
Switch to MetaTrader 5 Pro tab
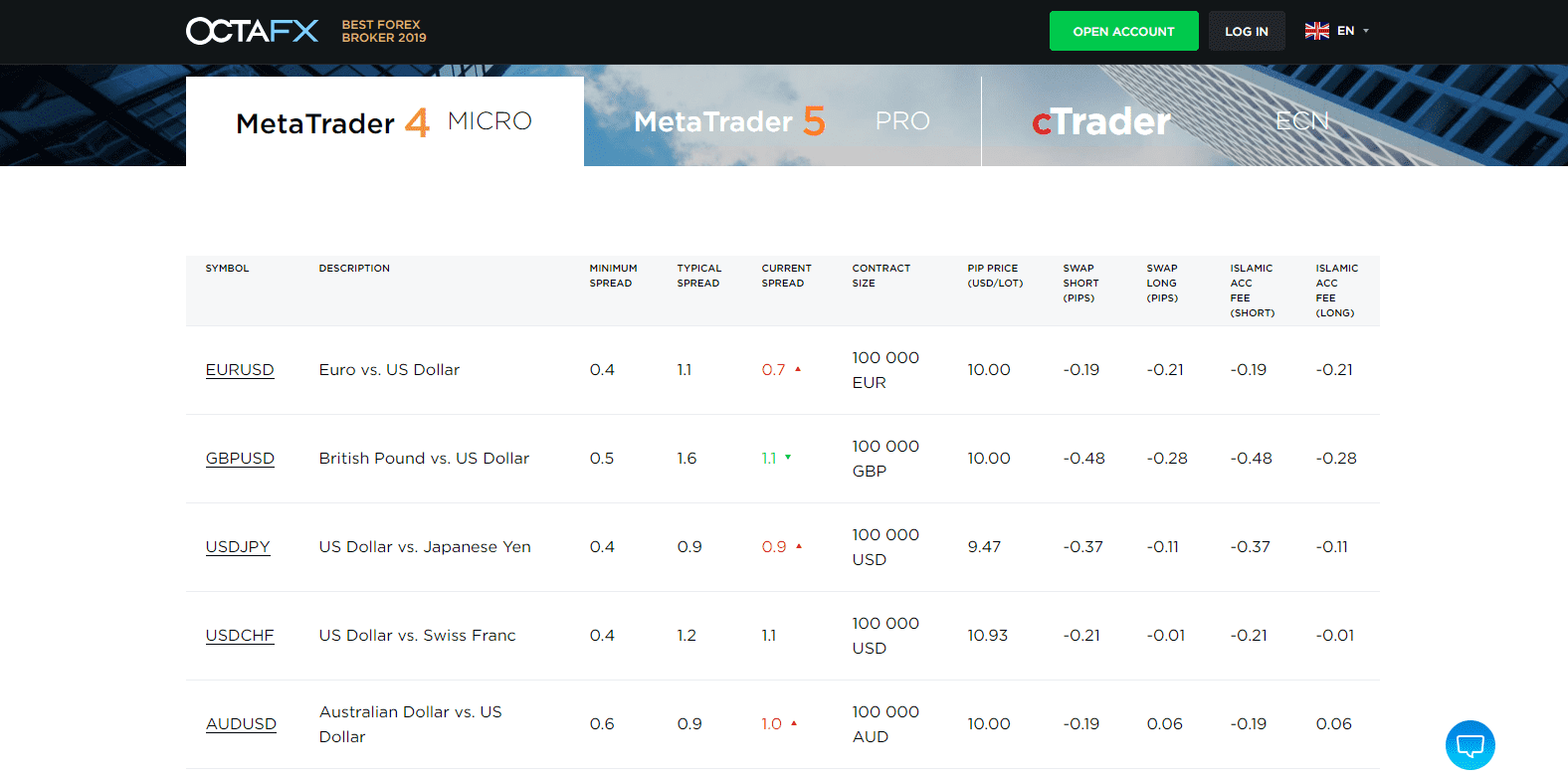pyautogui.click(x=782, y=121)
